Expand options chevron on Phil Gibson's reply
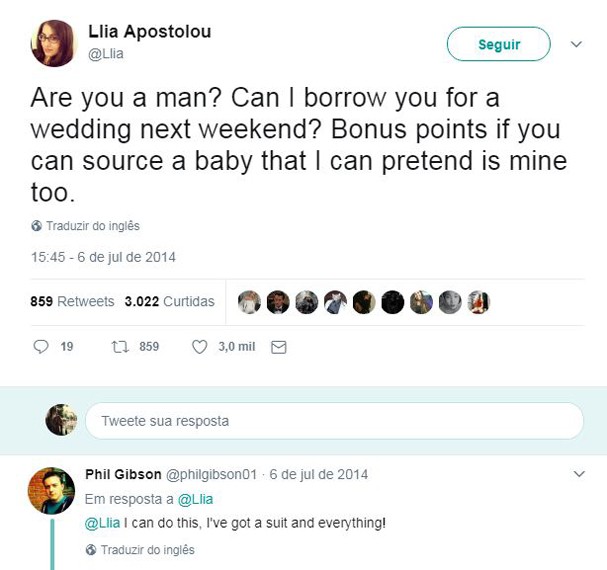The width and height of the screenshot is (607, 570). pyautogui.click(x=579, y=474)
